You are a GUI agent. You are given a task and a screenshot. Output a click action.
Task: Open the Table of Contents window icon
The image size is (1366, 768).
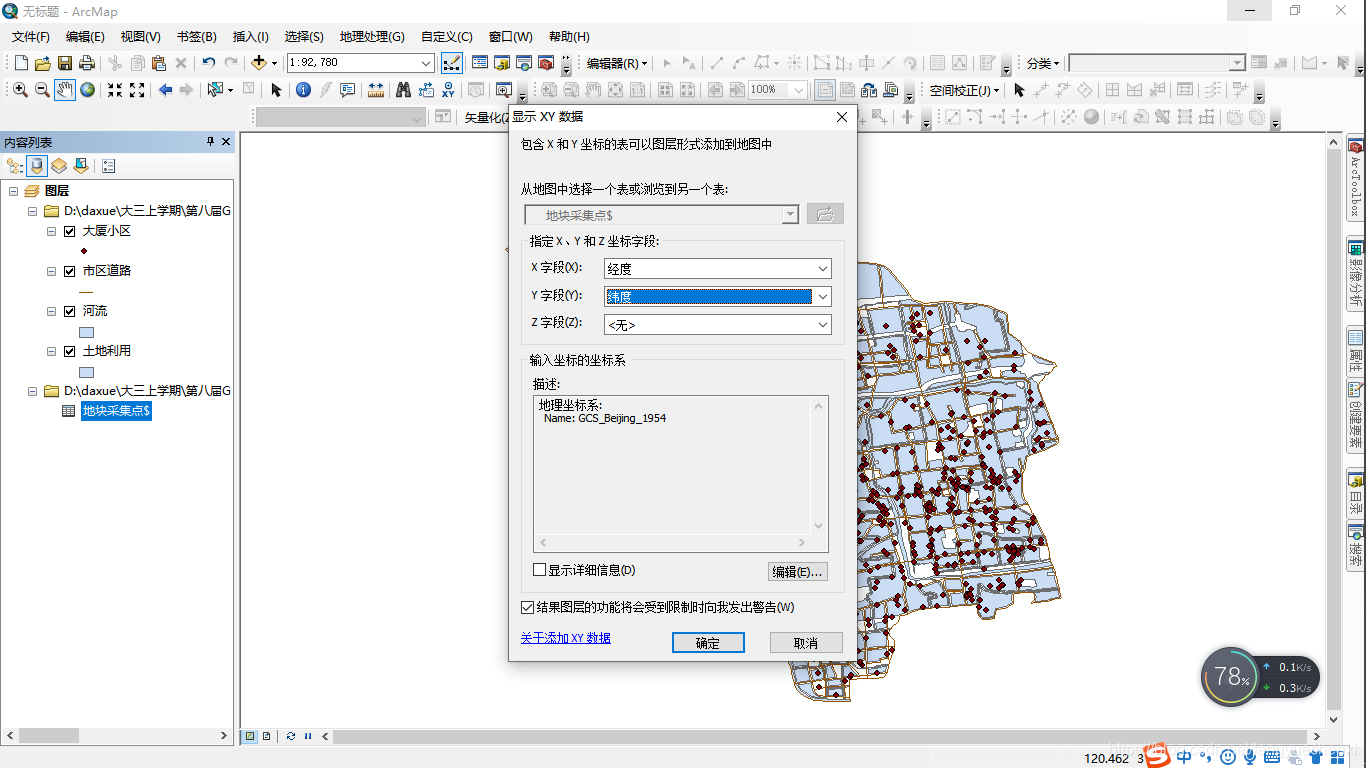[480, 63]
